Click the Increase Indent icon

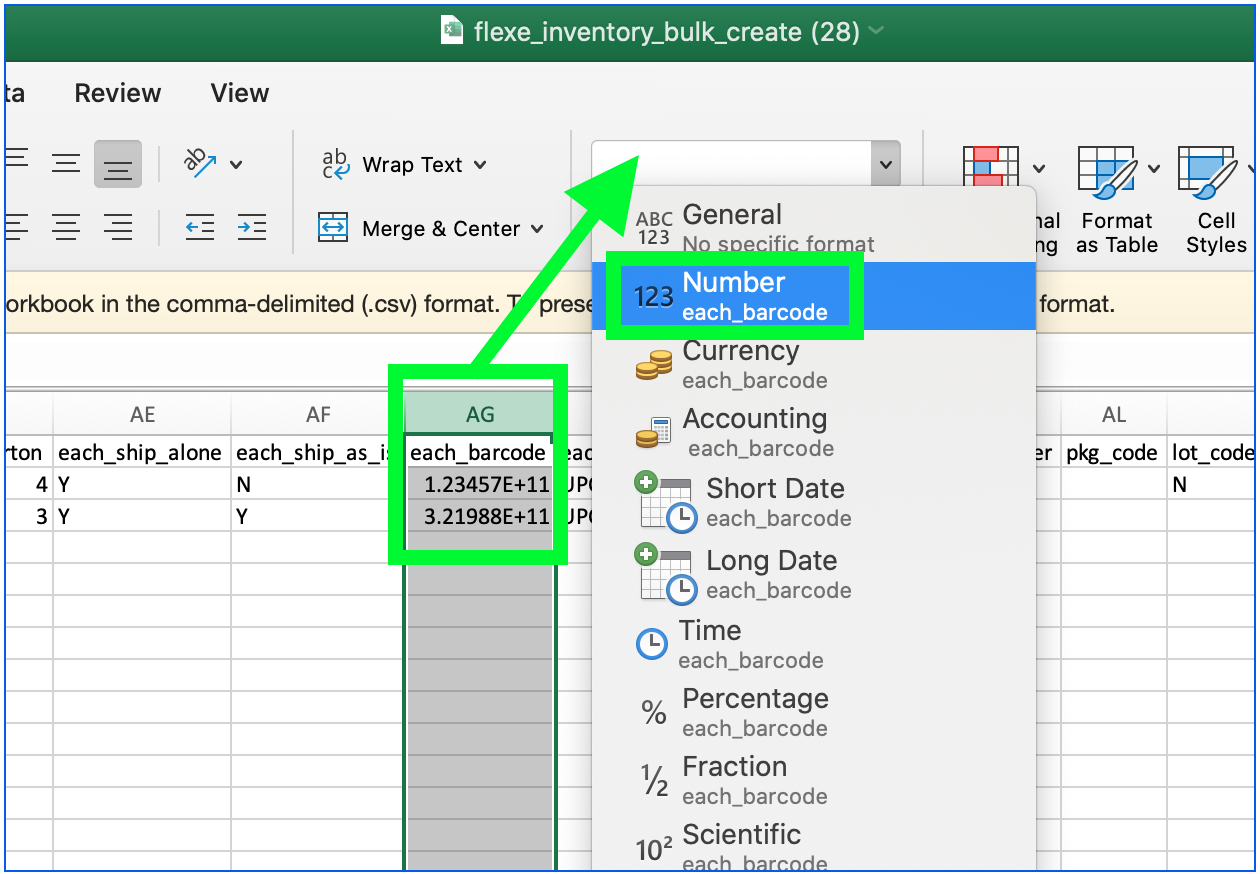click(251, 227)
